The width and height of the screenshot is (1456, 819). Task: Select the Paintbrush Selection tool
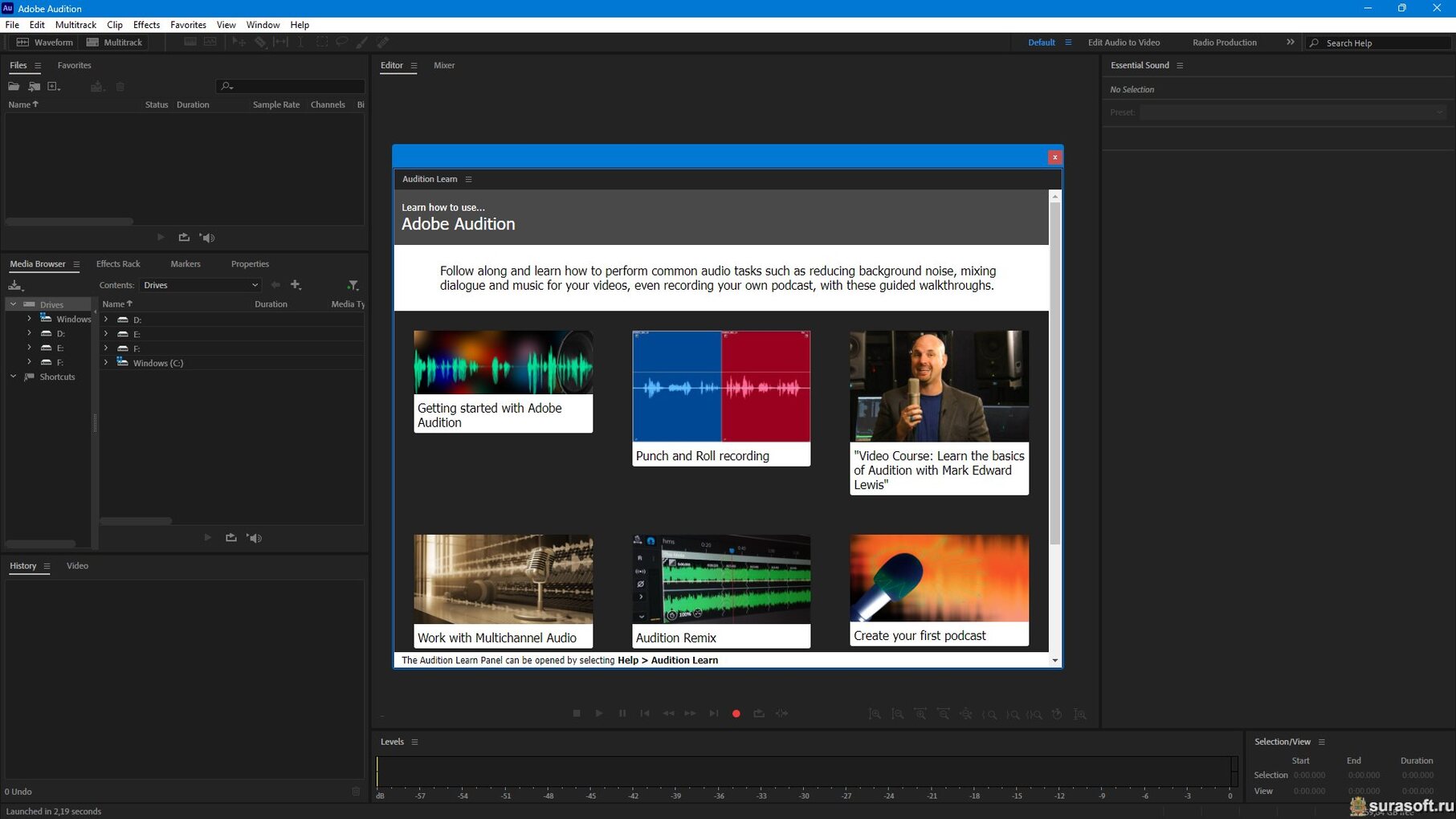(362, 43)
